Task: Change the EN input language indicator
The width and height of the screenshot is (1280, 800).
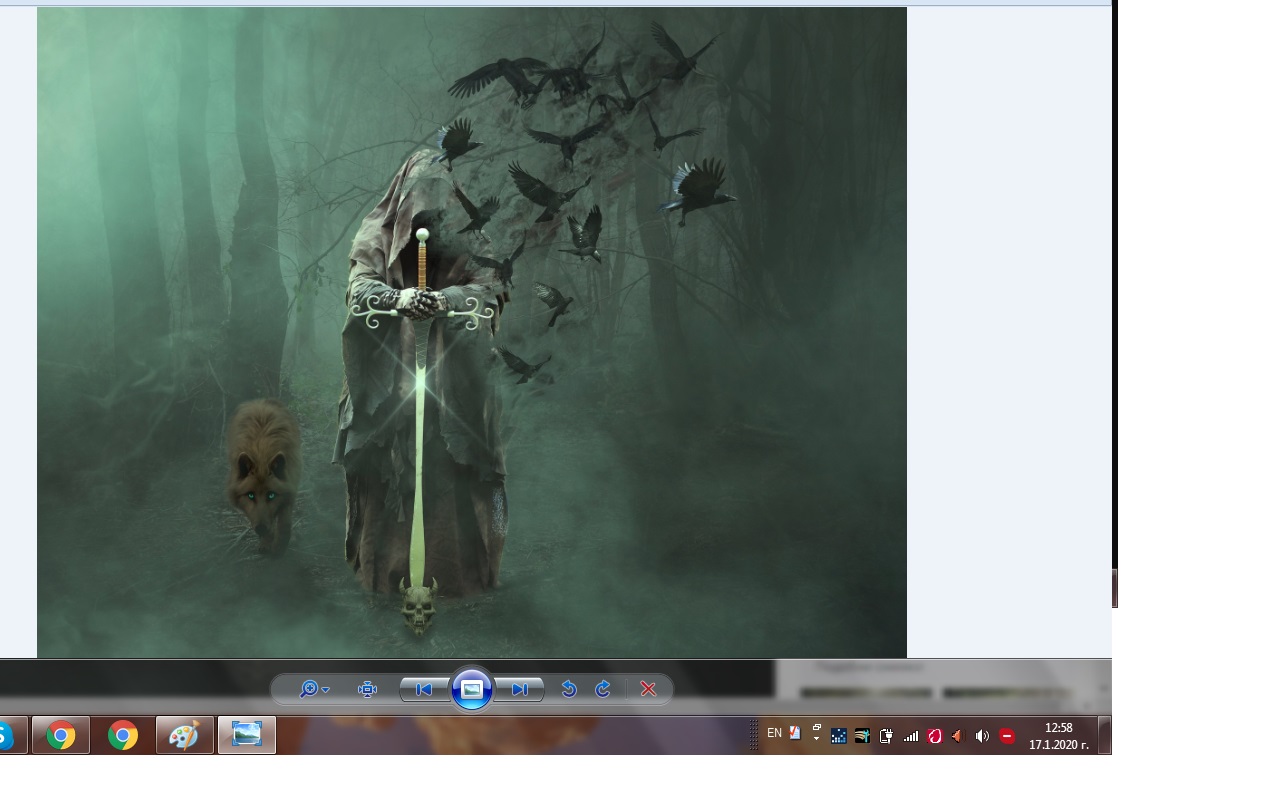Action: click(774, 733)
